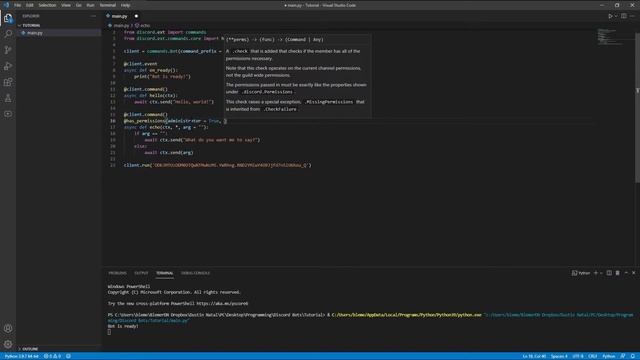The image size is (640, 360).
Task: Click the line and column indicator
Action: click(534, 356)
